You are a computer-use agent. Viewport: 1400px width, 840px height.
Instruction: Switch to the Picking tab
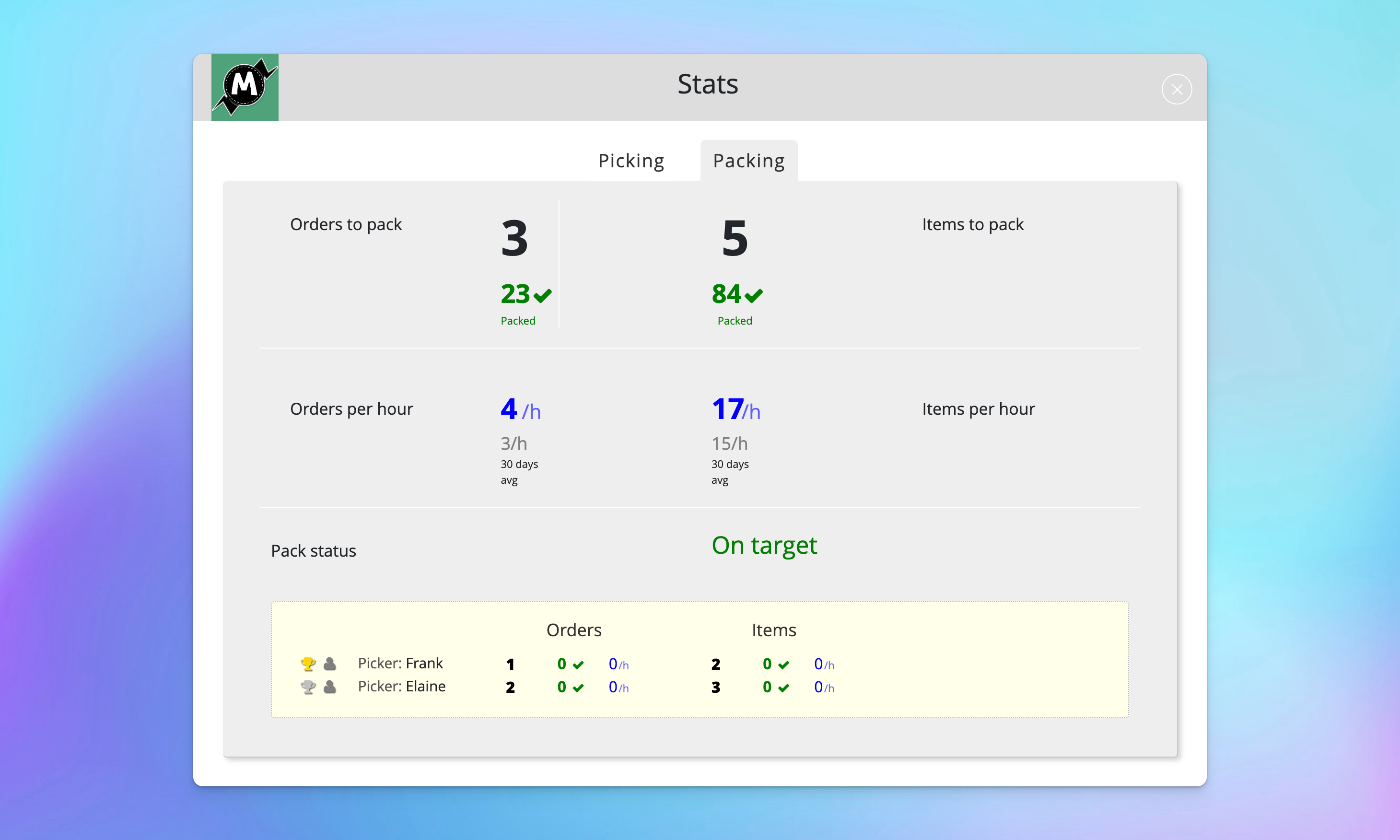pos(631,161)
